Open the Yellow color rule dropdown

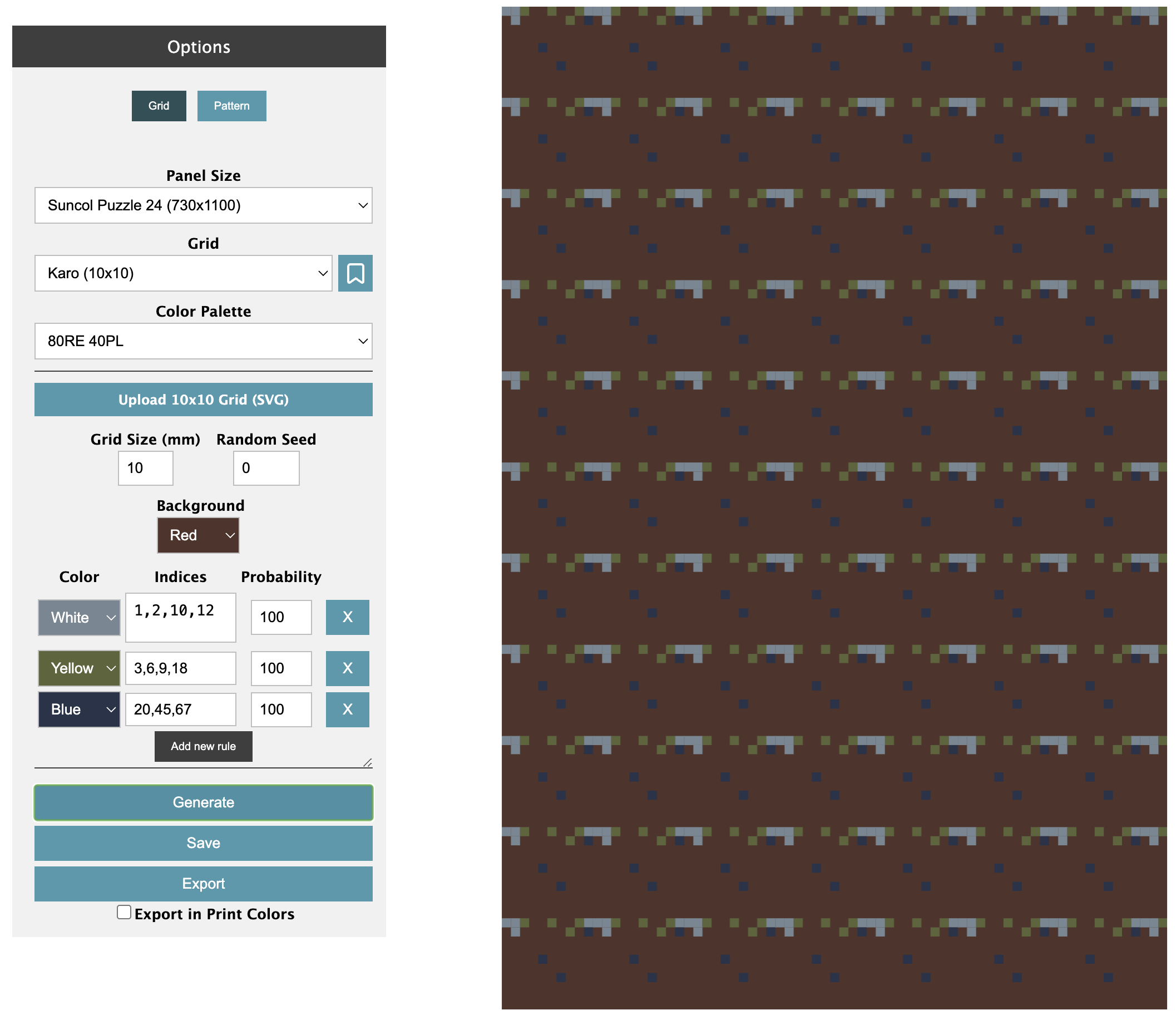(79, 668)
